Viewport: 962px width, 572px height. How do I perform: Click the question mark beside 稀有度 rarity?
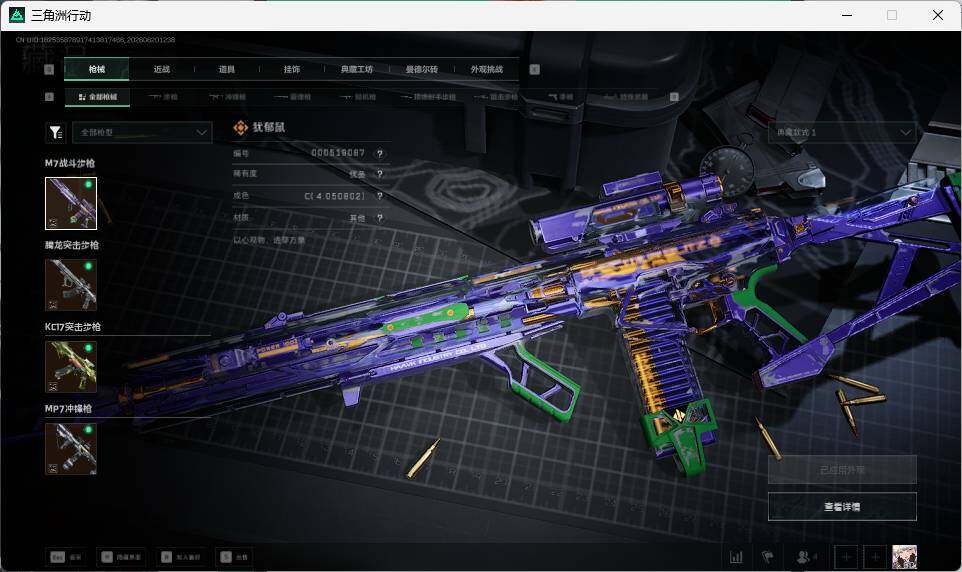pos(380,174)
